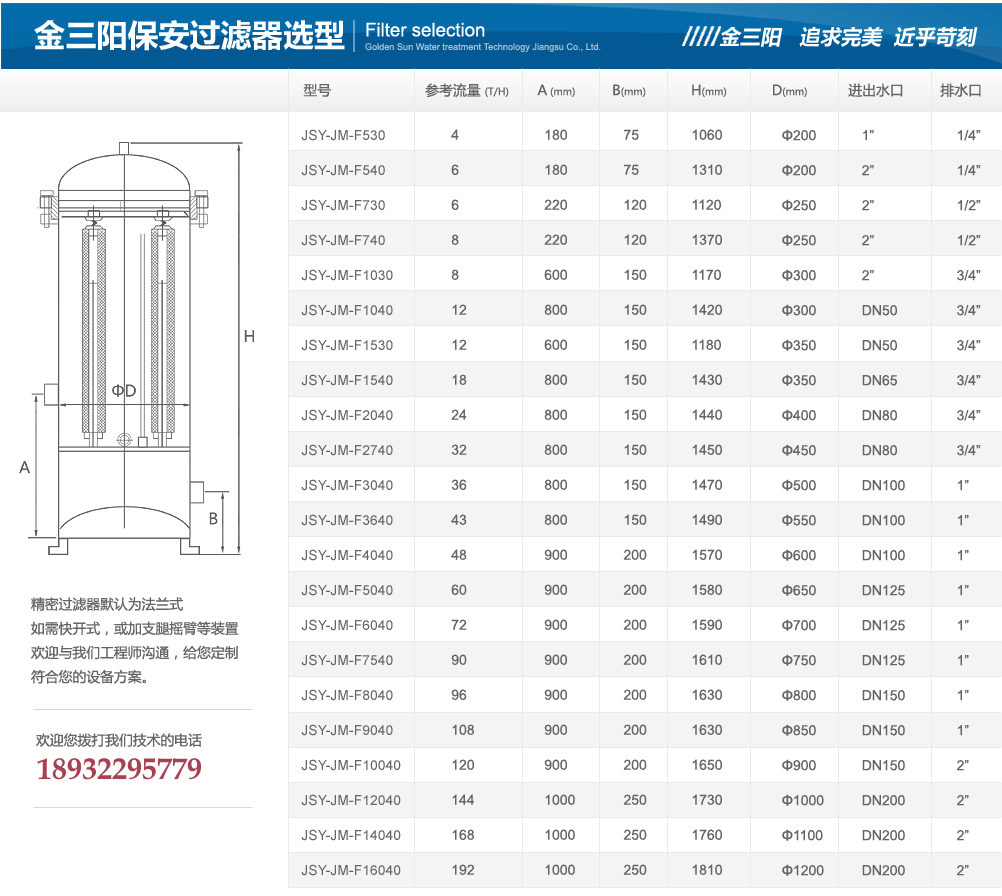Click Φ600 diameter in F4040 row
The image size is (1002, 896).
click(x=799, y=555)
